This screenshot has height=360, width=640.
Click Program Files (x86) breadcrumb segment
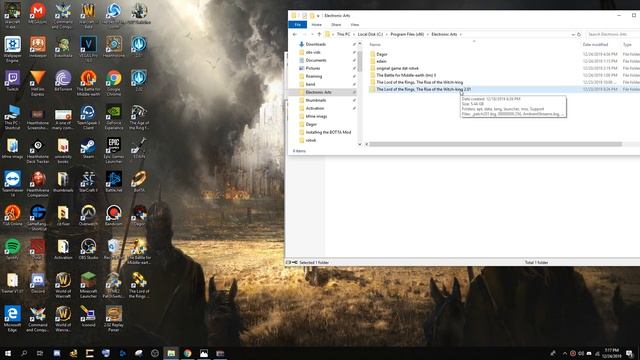(407, 34)
